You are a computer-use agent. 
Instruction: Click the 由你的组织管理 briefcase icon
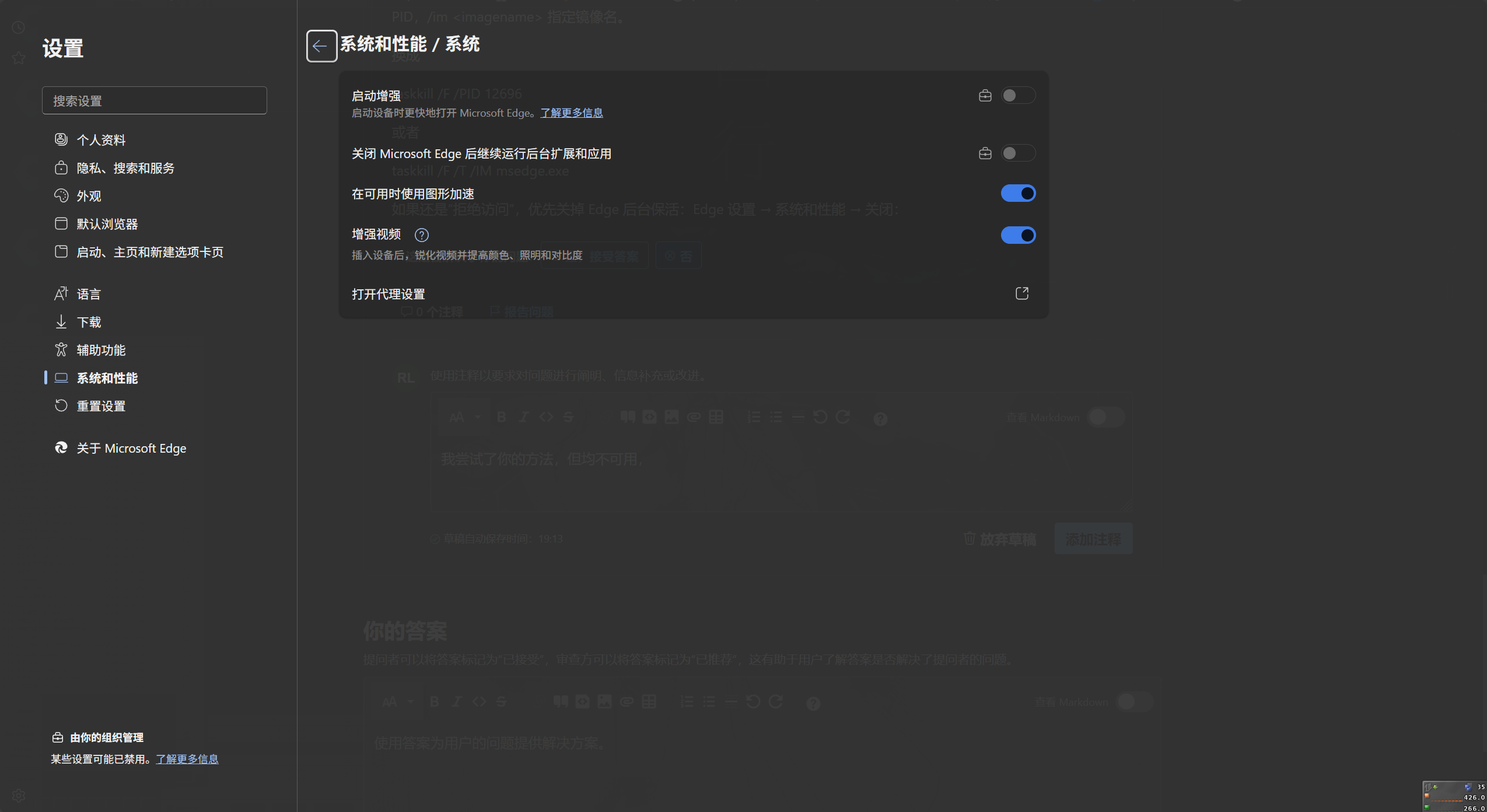click(58, 737)
